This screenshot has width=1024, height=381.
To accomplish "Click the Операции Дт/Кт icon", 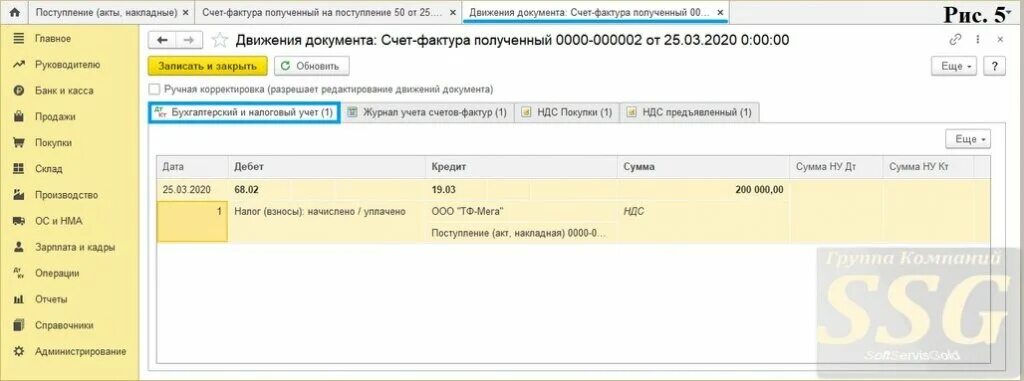I will pyautogui.click(x=19, y=273).
